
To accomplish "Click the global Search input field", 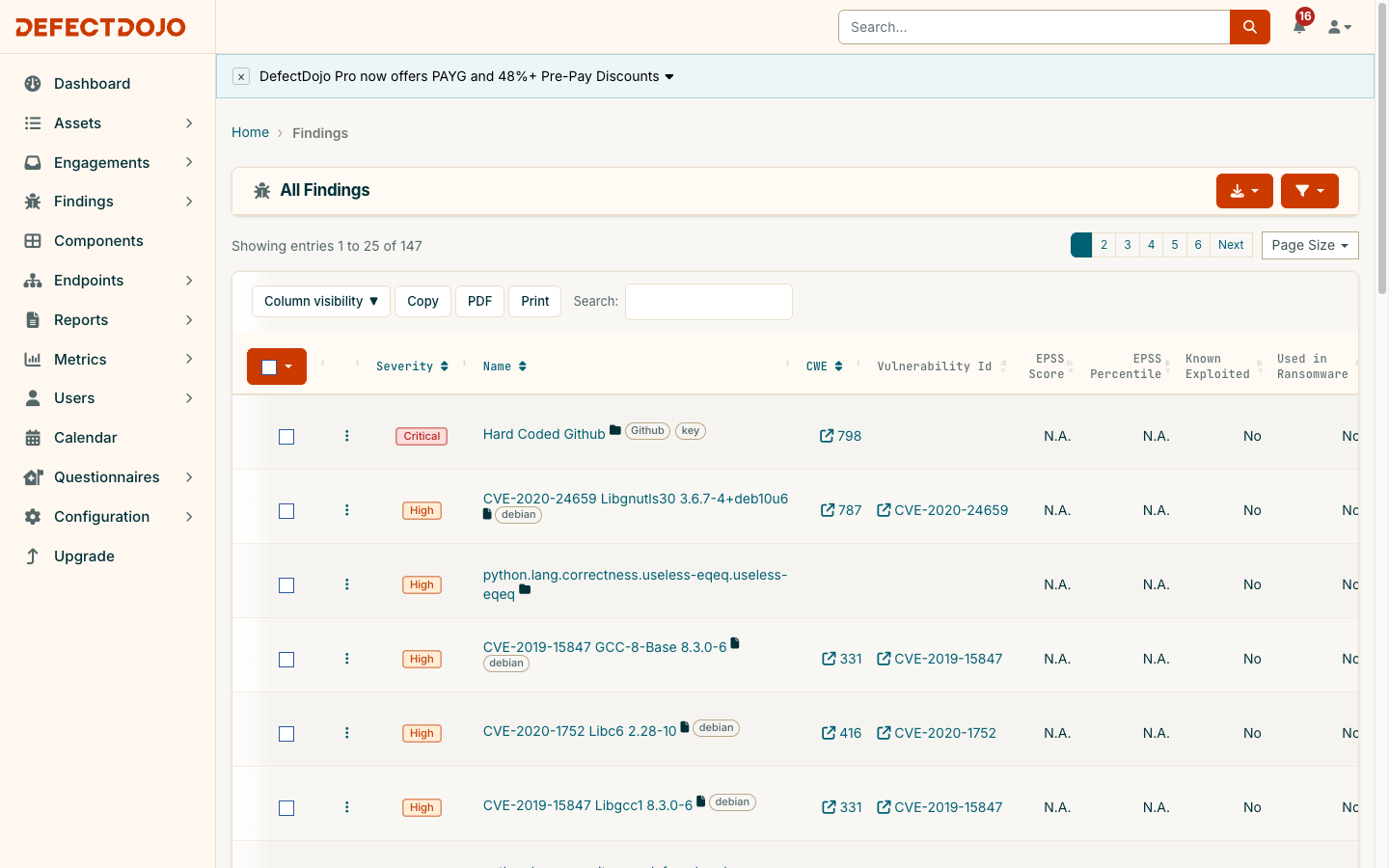I will point(1034,27).
